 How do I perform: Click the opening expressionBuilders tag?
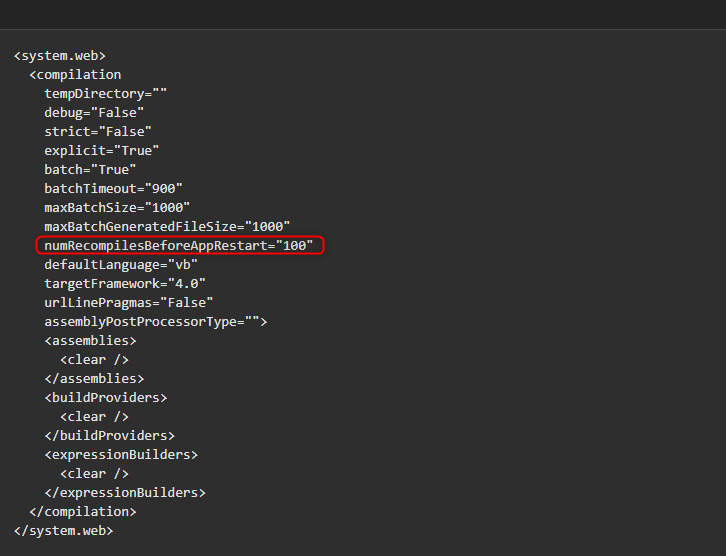point(121,455)
